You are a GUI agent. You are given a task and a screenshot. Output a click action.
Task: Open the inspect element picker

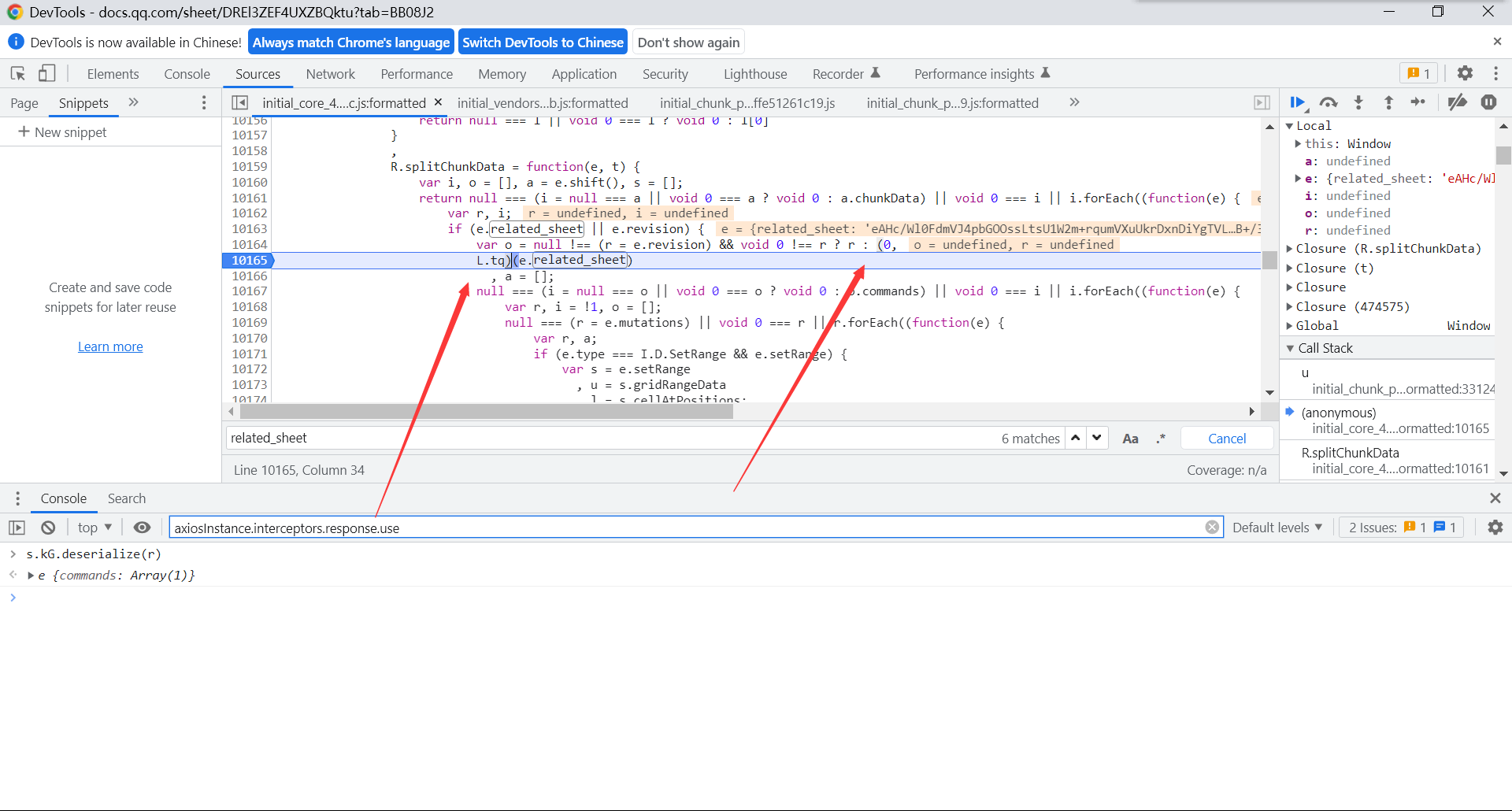pos(18,73)
